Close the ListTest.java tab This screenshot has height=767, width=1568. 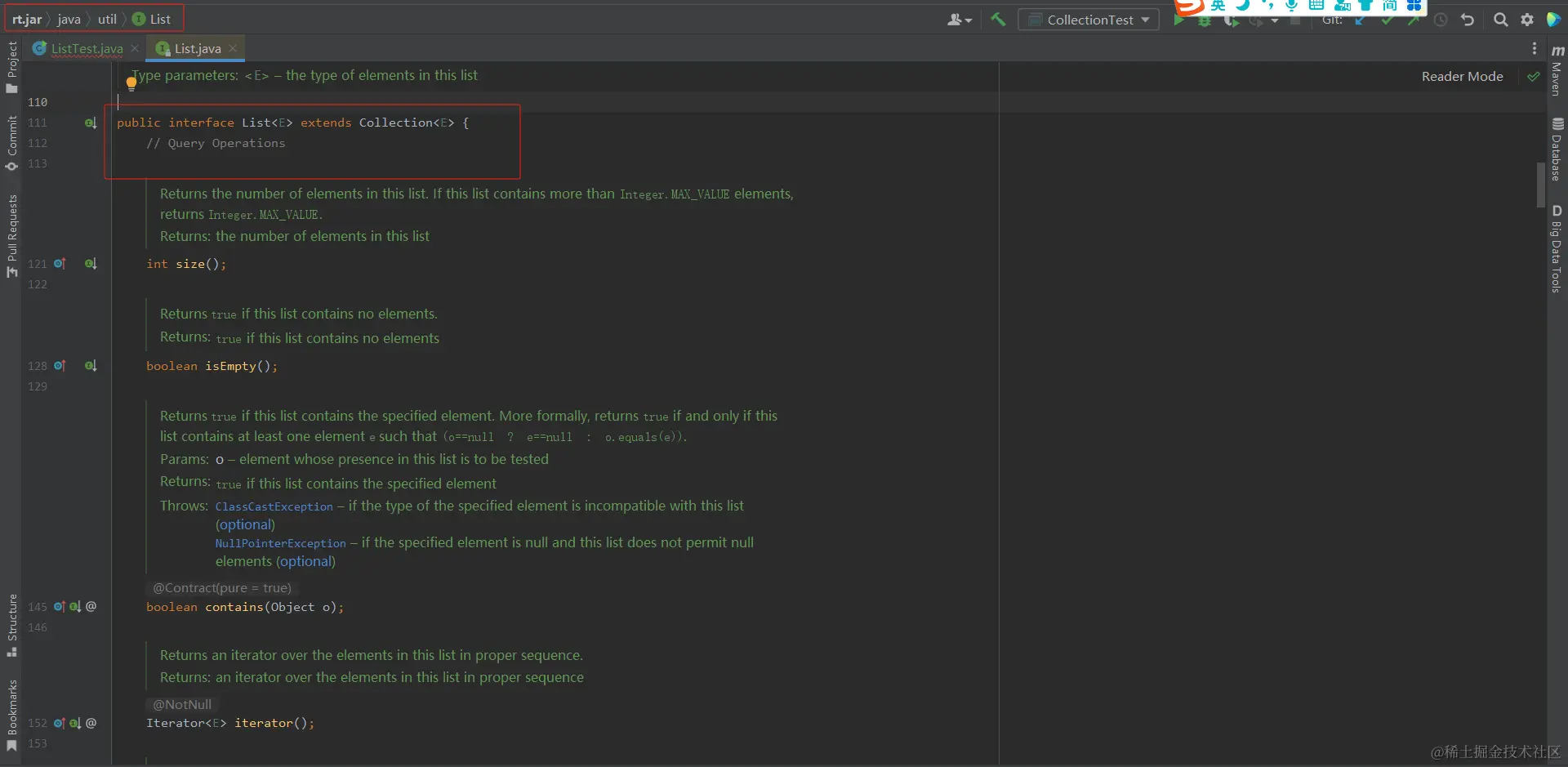click(136, 49)
